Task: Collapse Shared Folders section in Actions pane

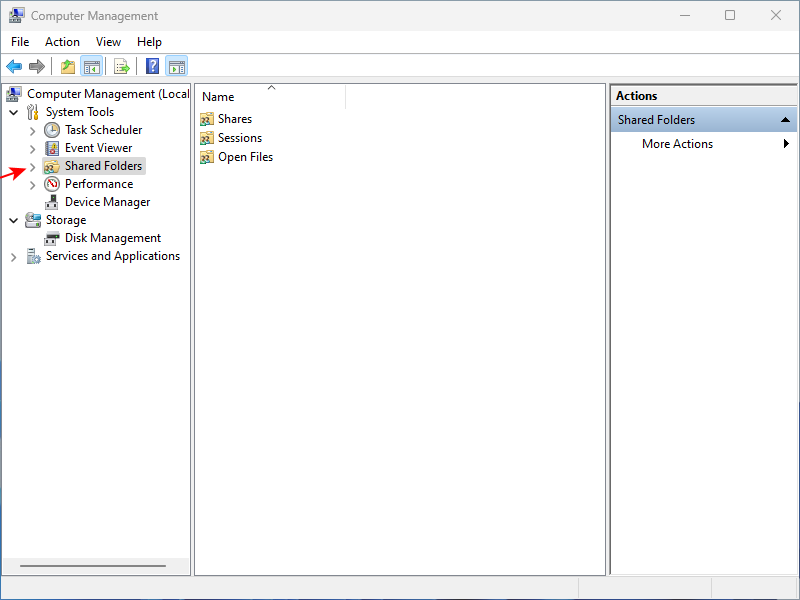Action: (785, 120)
